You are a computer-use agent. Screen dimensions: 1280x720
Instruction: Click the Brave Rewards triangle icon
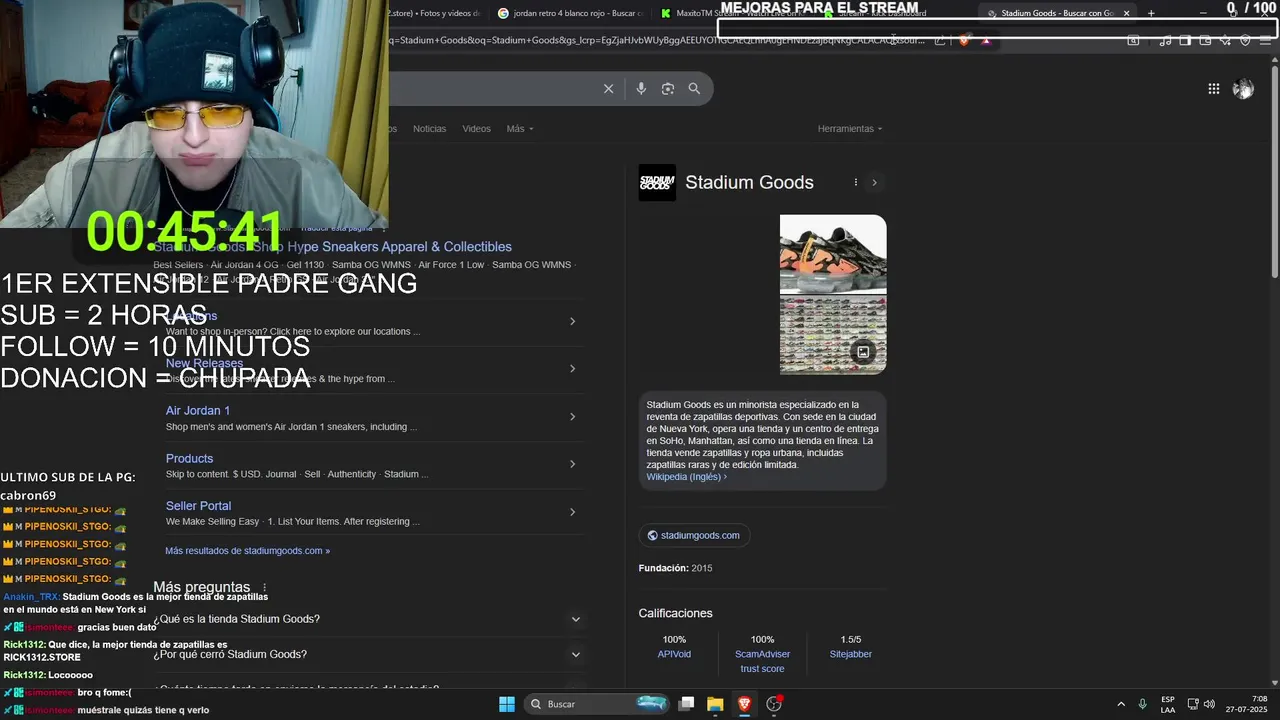pyautogui.click(x=986, y=40)
